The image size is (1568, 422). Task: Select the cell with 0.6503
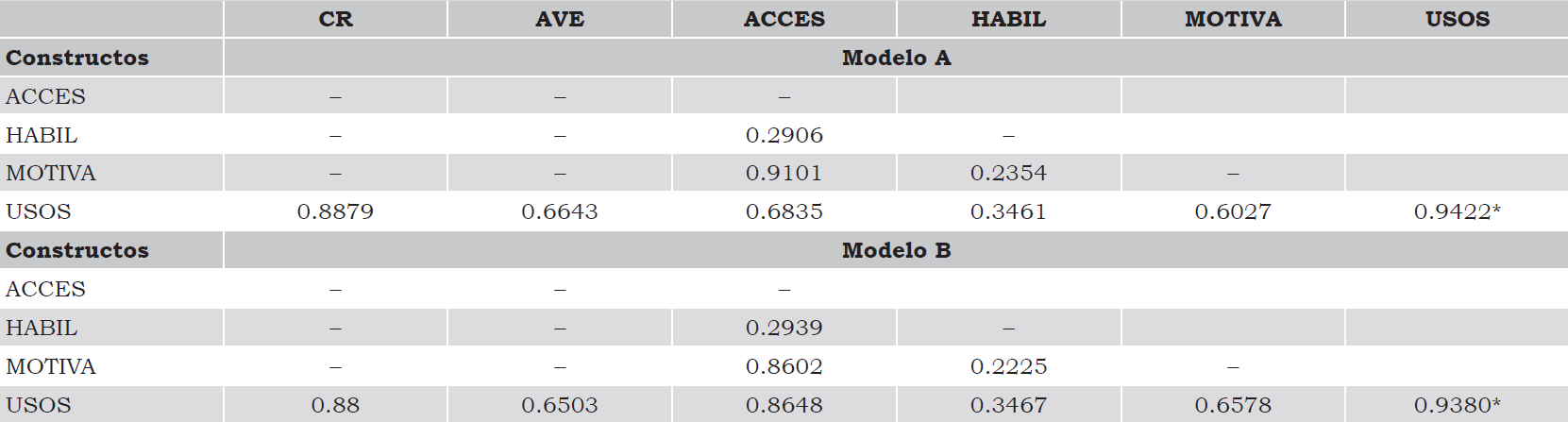[x=560, y=405]
